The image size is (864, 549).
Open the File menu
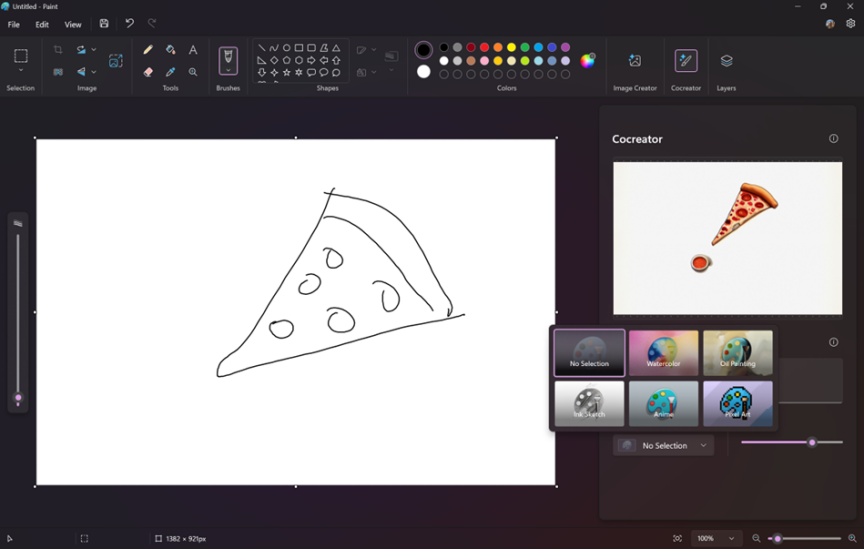[x=14, y=24]
